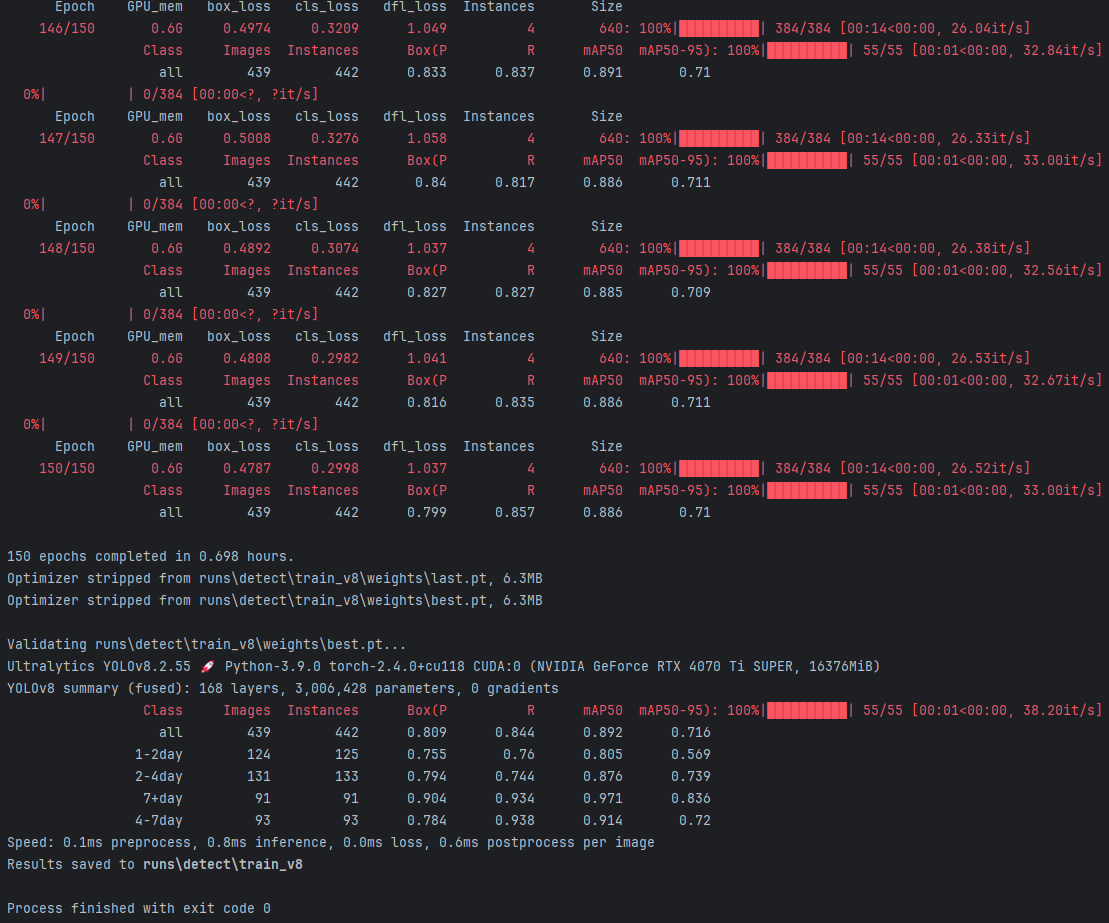Click final validation speed "38.20it/s"
This screenshot has width=1109, height=923.
tap(1059, 710)
